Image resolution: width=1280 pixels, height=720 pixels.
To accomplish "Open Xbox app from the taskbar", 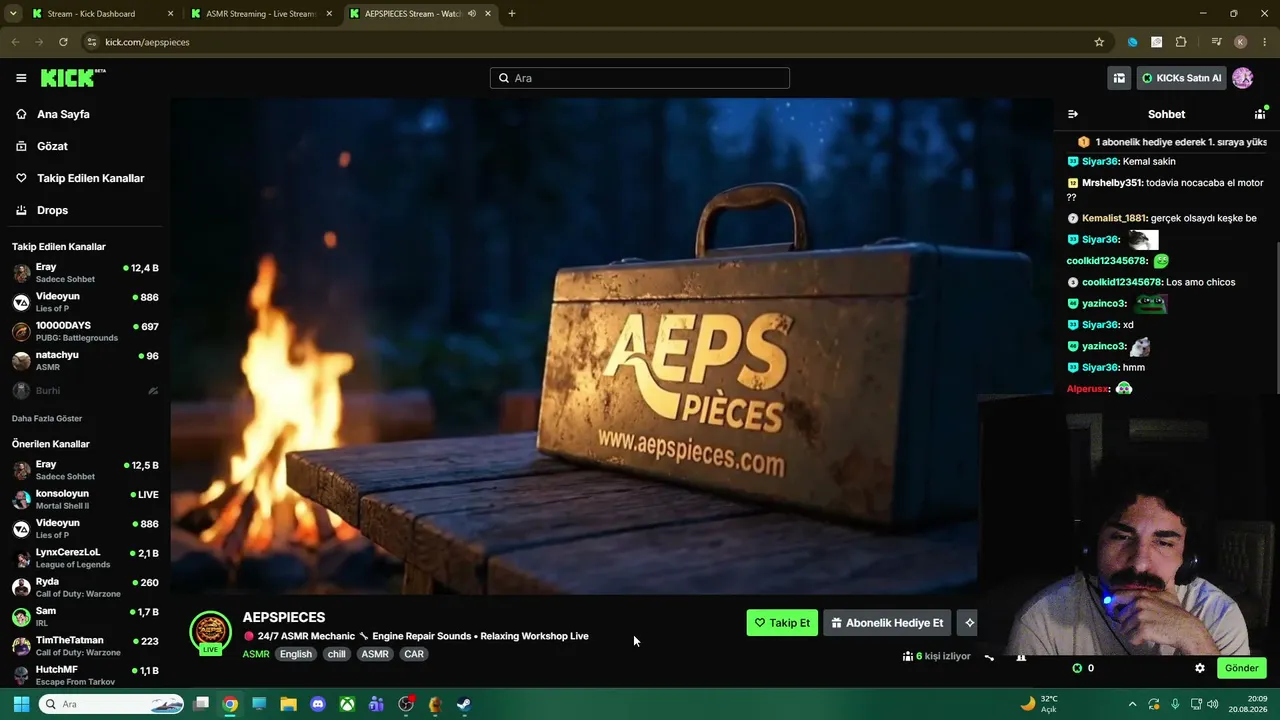I will pos(347,704).
